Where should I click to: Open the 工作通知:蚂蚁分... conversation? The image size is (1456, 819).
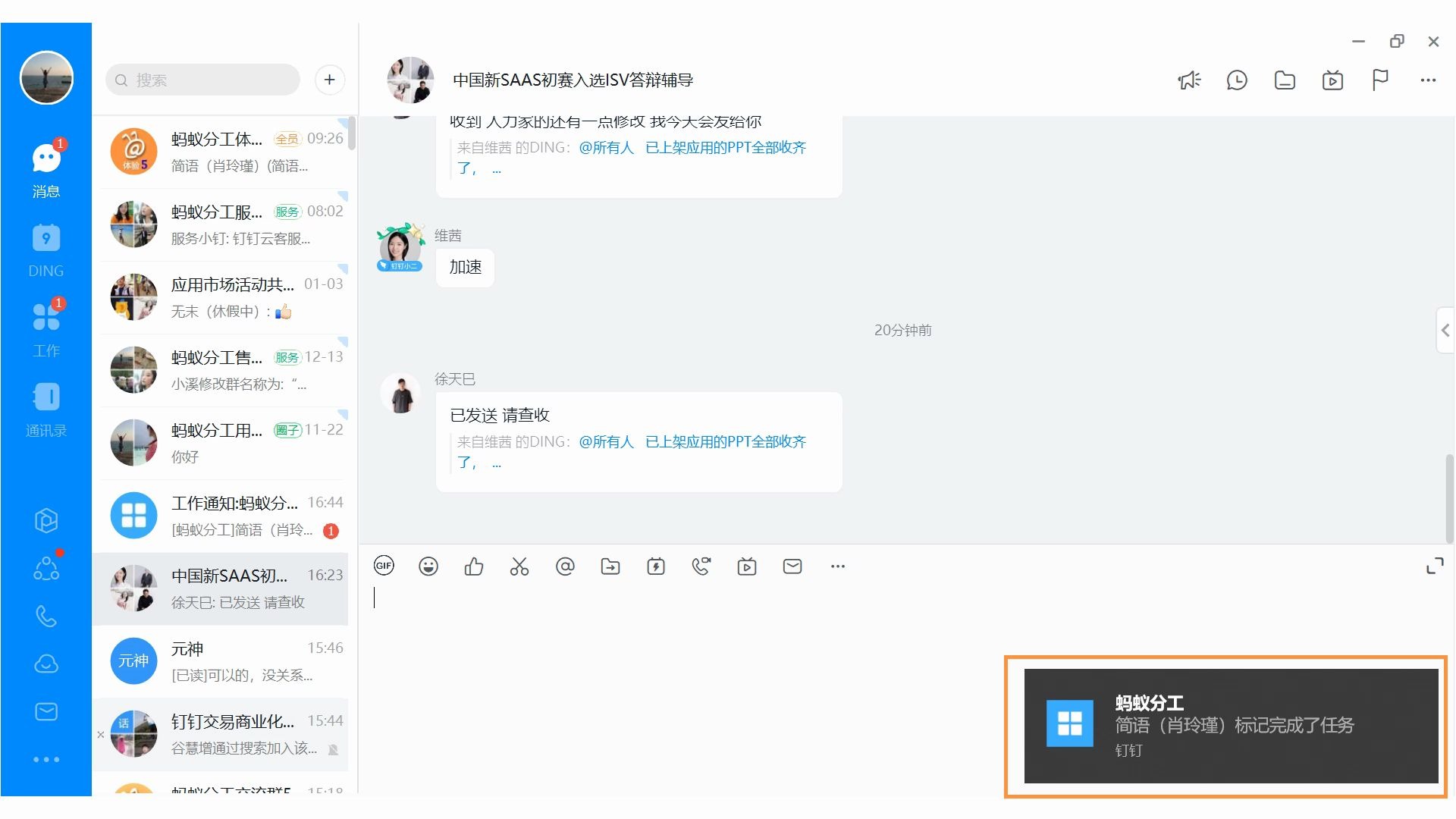point(224,516)
